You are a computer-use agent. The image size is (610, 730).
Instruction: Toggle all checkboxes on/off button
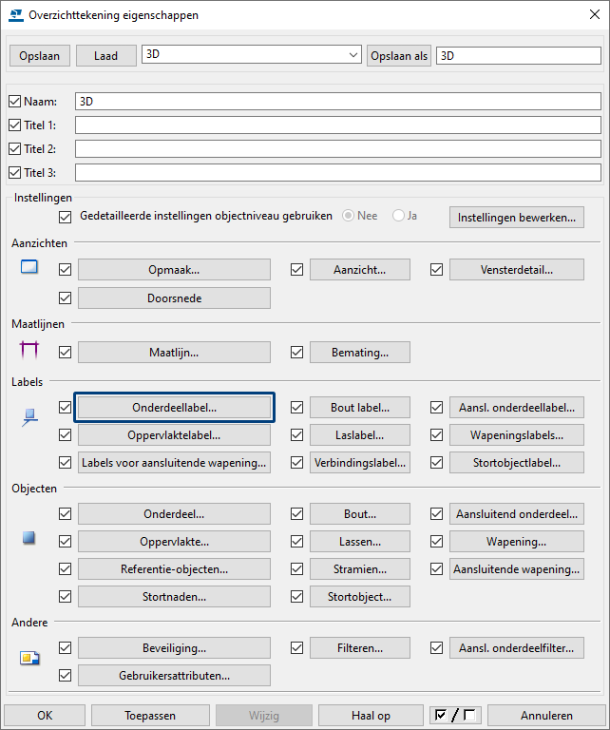pos(455,715)
